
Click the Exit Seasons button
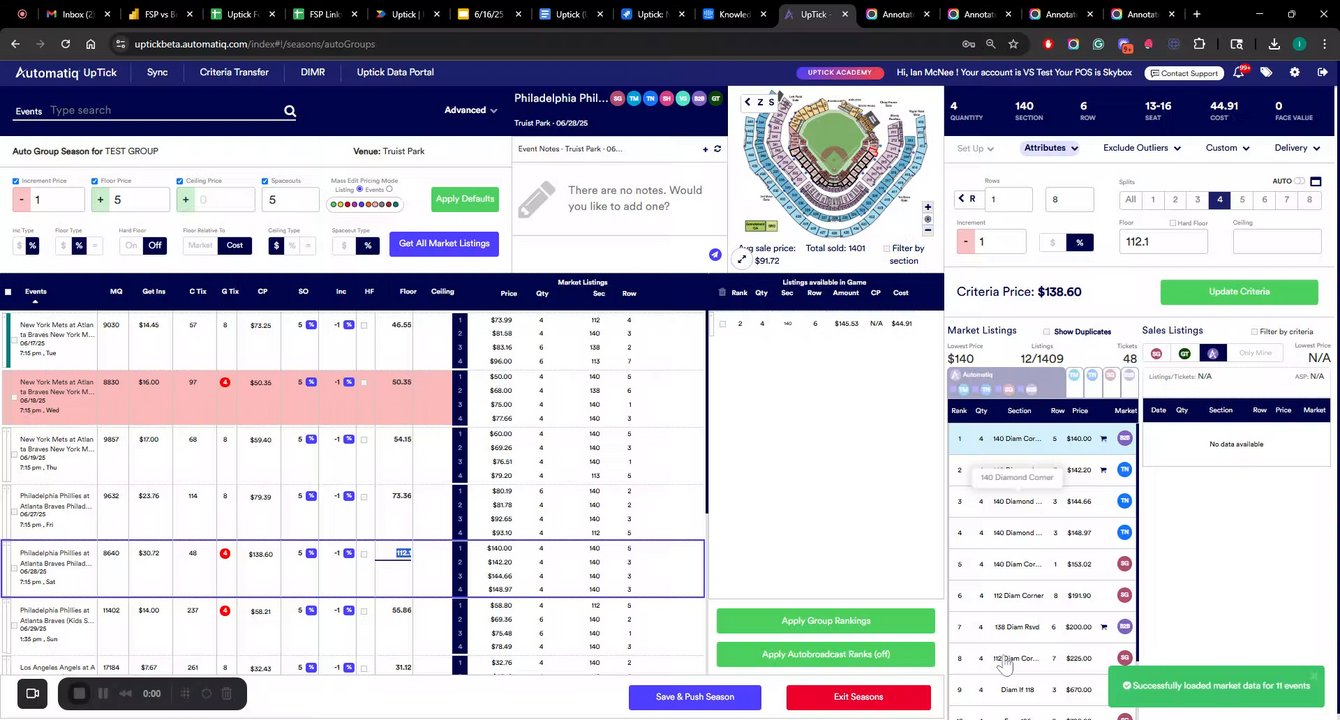858,697
